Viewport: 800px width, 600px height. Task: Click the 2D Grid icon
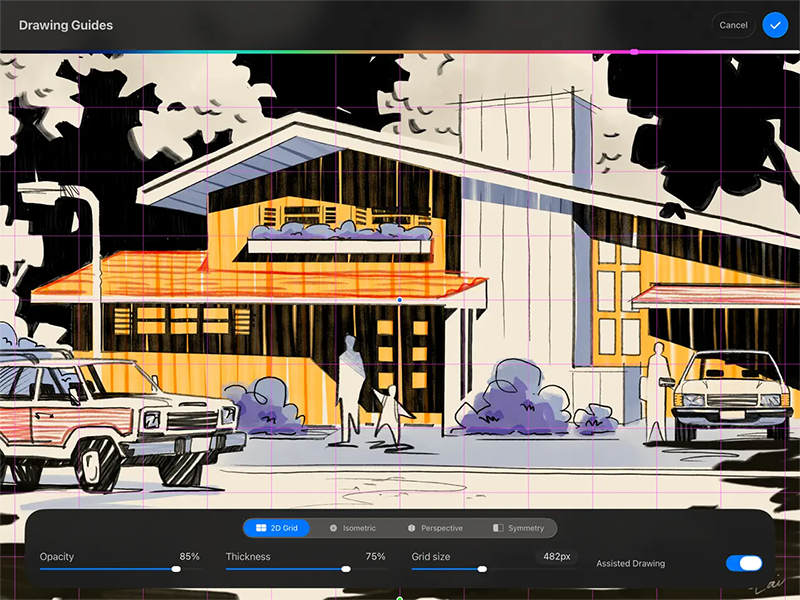tap(260, 528)
